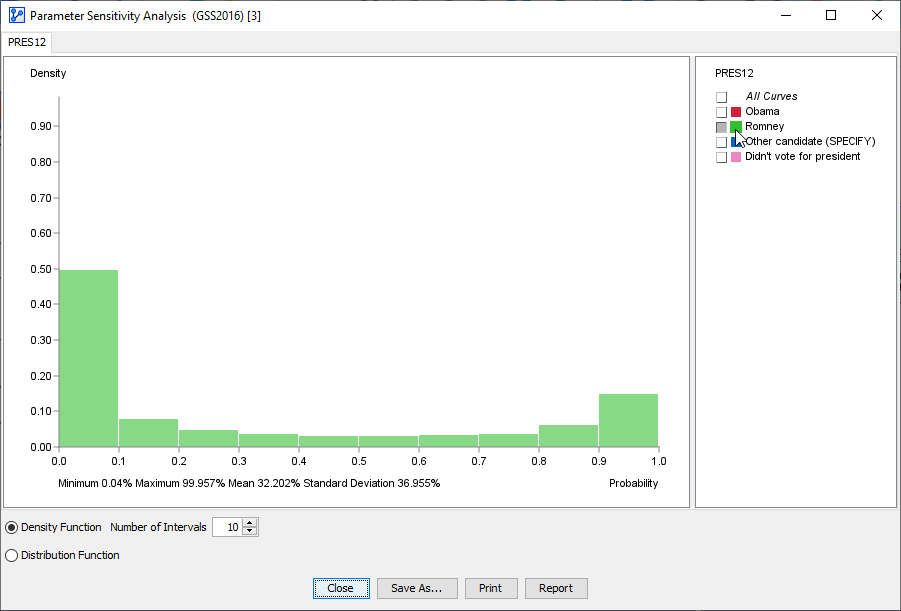Check the Other candidate (SPECIFY) checkbox
The width and height of the screenshot is (901, 611).
pyautogui.click(x=721, y=141)
